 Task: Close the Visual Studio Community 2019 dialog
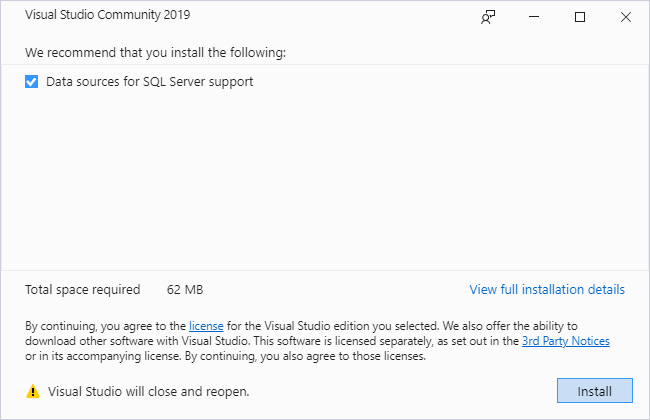[626, 17]
